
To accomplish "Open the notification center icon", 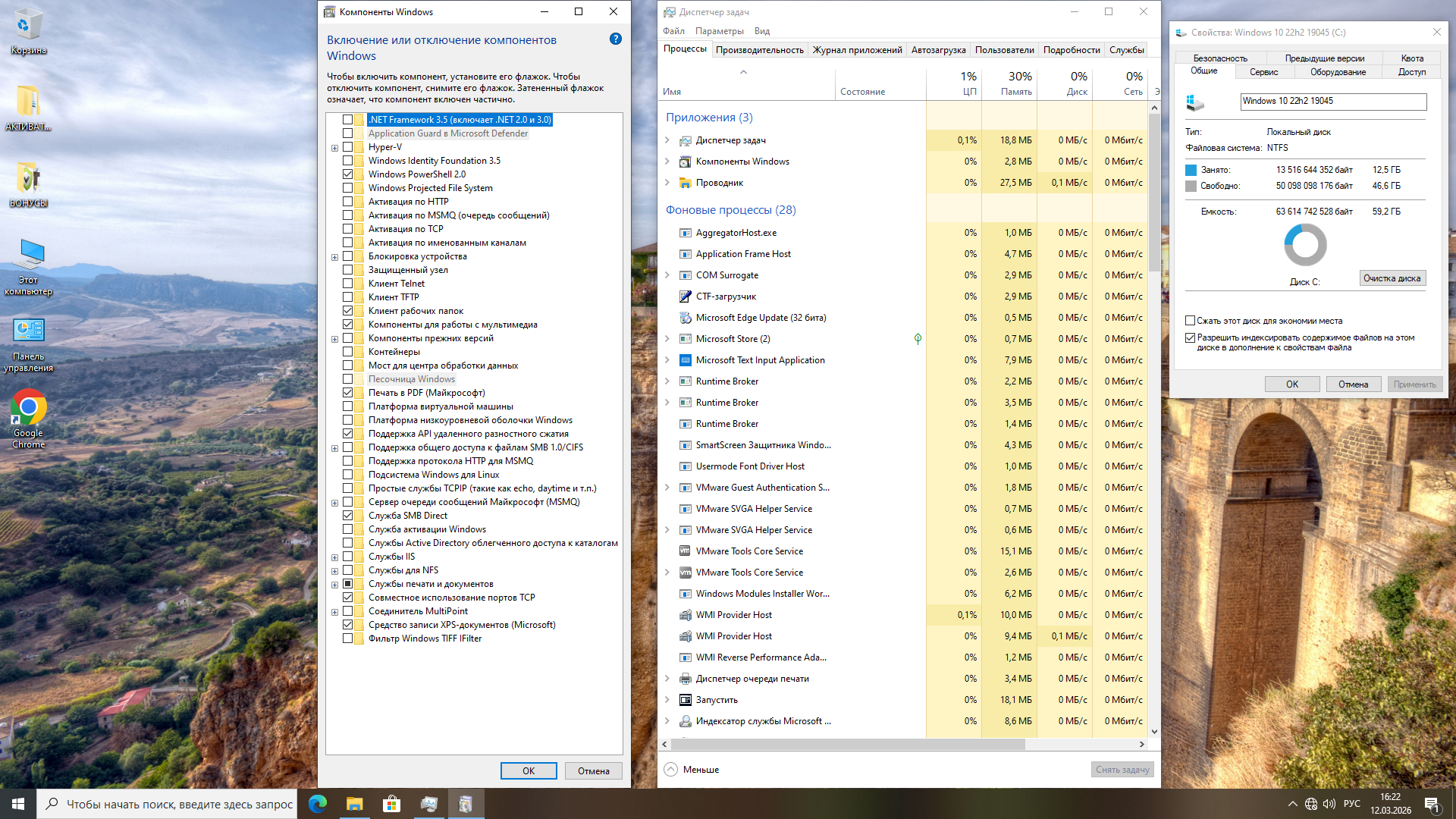I will (1432, 804).
